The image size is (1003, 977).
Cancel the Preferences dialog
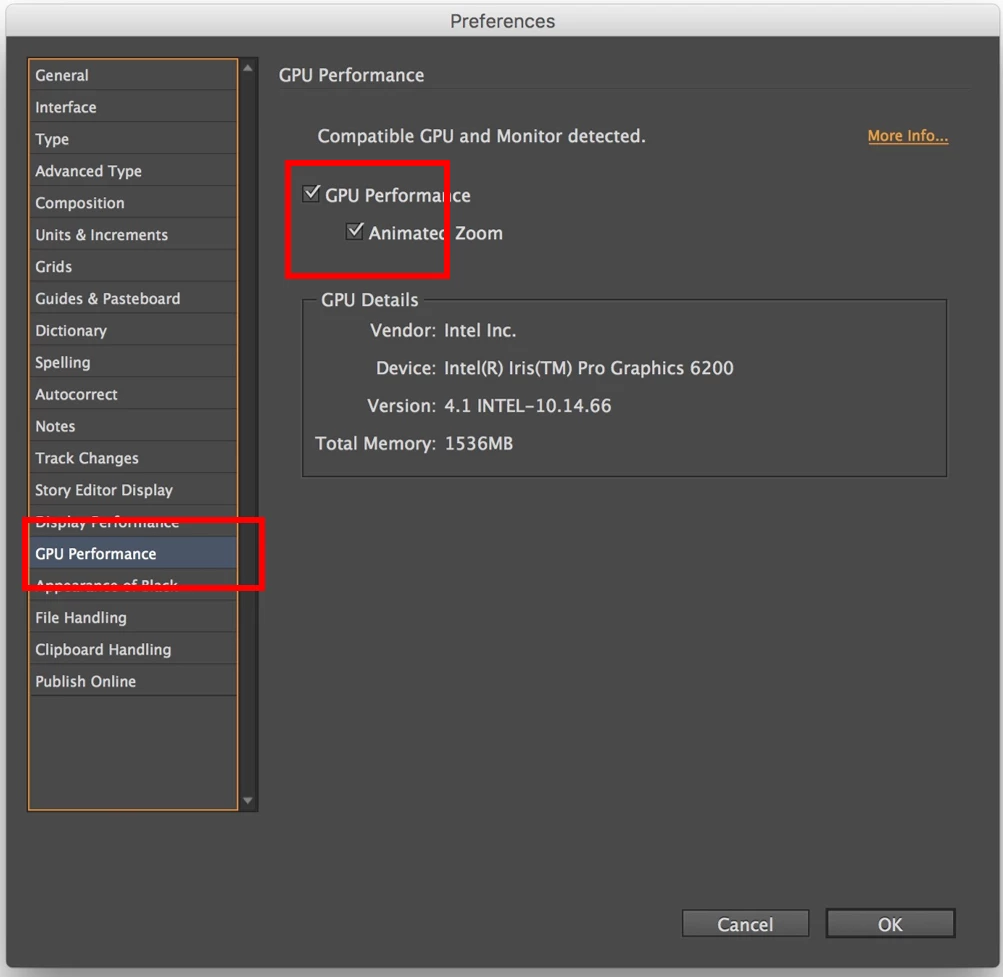point(745,924)
